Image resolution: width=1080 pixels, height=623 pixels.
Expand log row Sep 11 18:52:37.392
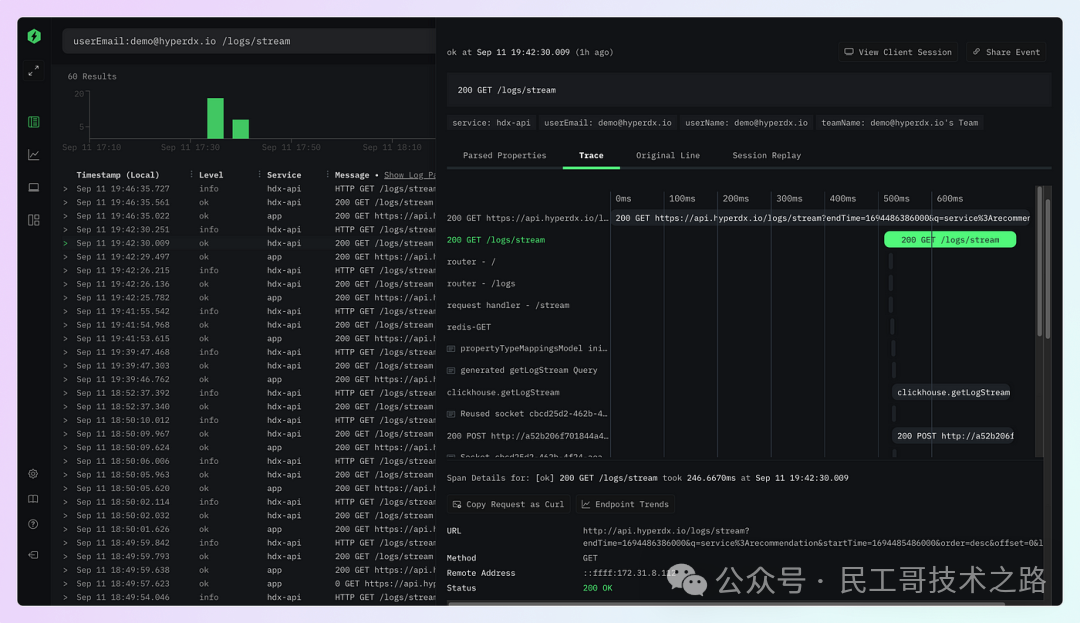(65, 393)
